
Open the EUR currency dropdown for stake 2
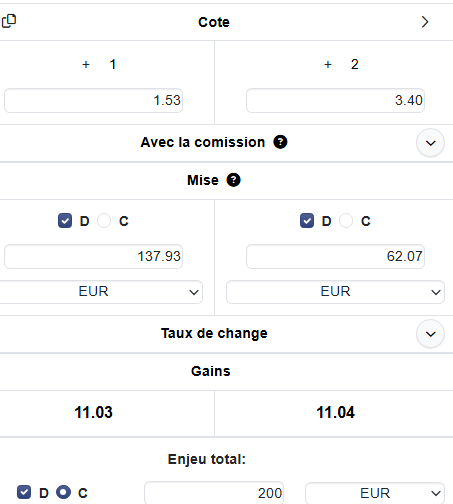coord(335,292)
